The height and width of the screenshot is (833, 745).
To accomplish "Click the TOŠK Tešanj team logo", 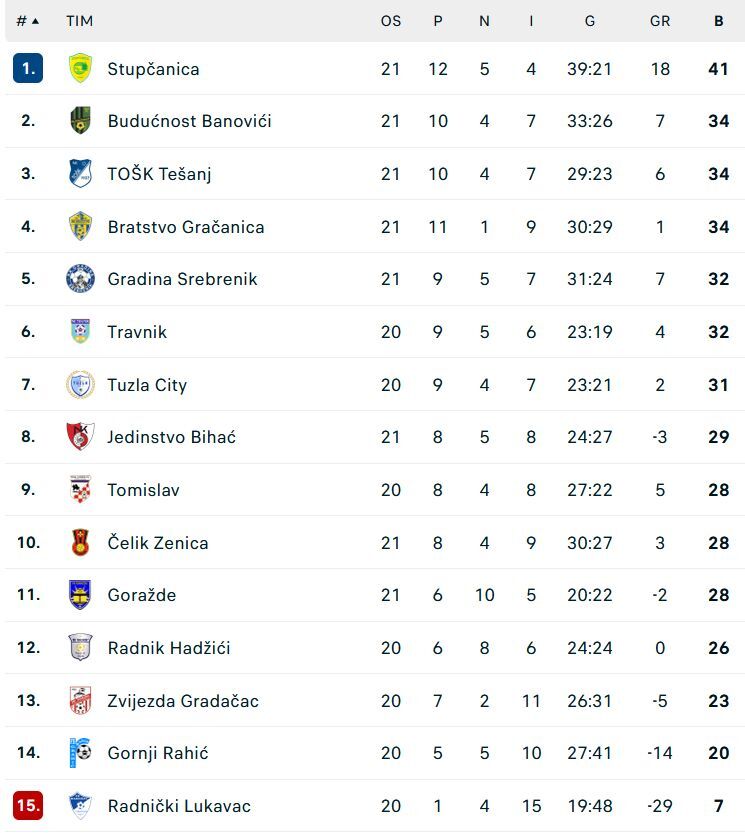I will [80, 174].
